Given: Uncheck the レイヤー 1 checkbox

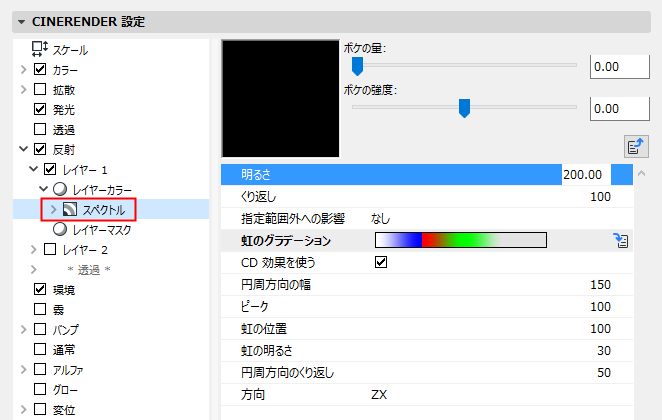Looking at the screenshot, I should tap(50, 169).
